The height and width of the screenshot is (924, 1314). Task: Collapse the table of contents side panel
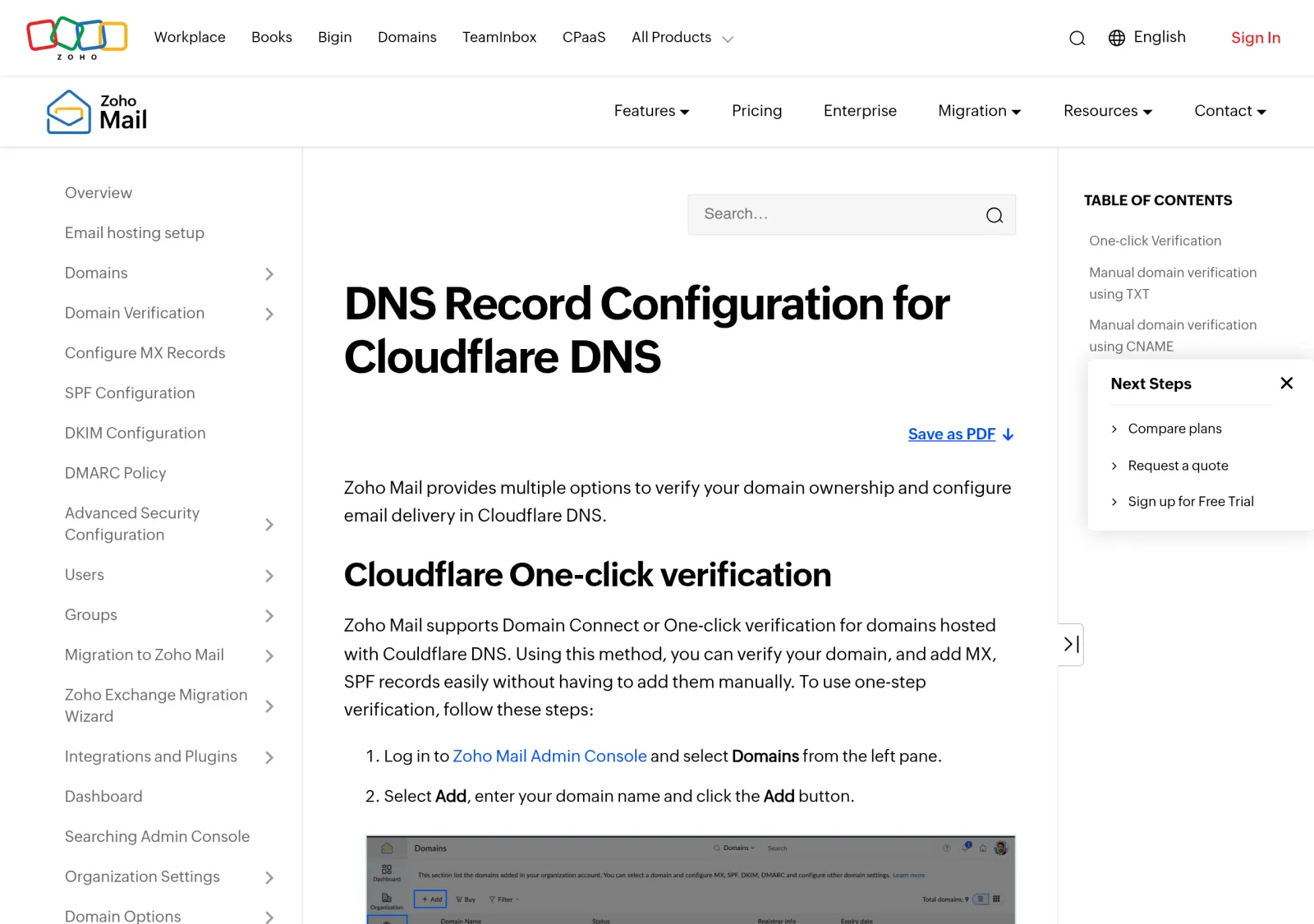pos(1071,645)
